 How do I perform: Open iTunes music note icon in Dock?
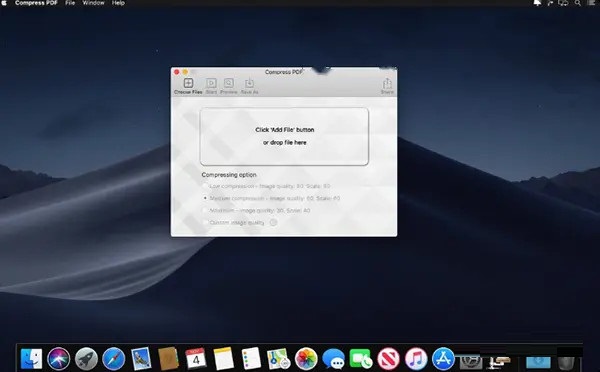(416, 359)
